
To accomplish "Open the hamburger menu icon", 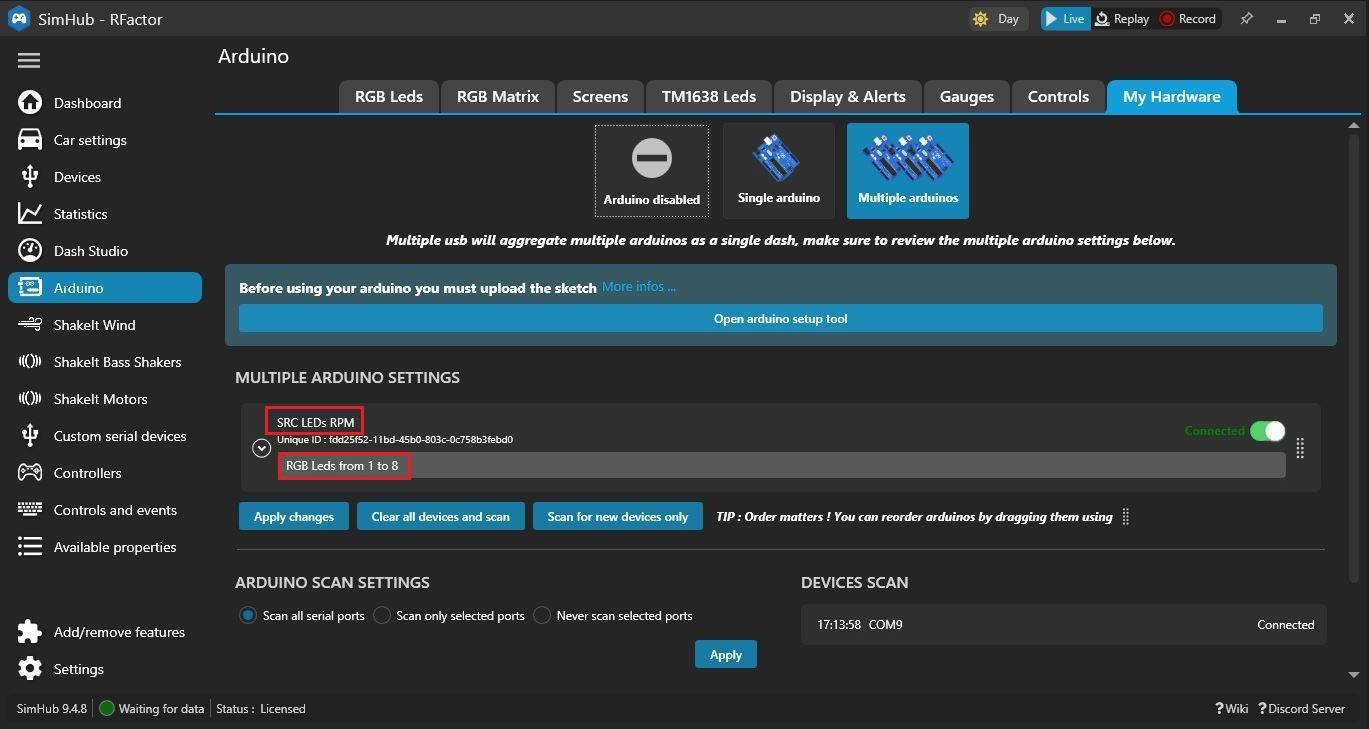I will 29,61.
